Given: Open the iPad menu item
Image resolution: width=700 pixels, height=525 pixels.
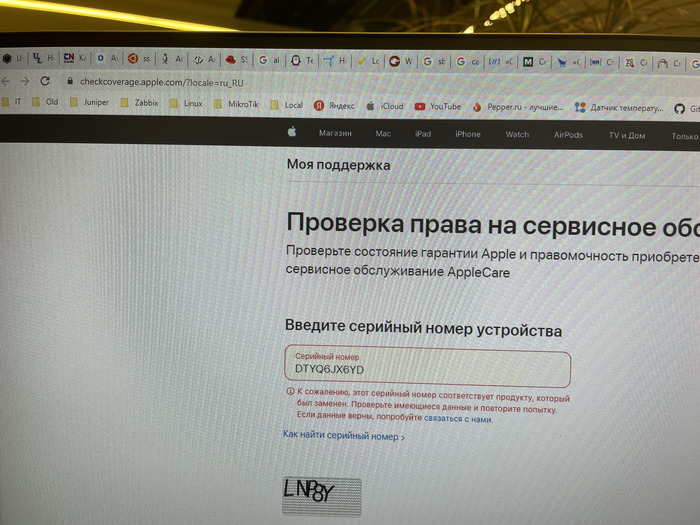Looking at the screenshot, I should [423, 134].
